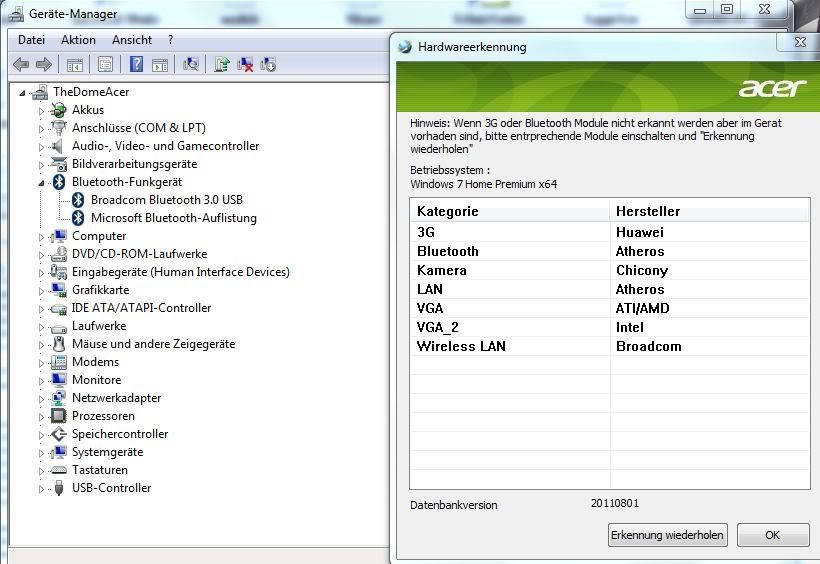820x564 pixels.
Task: Click the Bluetooth-Funkgerät category icon
Action: click(59, 182)
